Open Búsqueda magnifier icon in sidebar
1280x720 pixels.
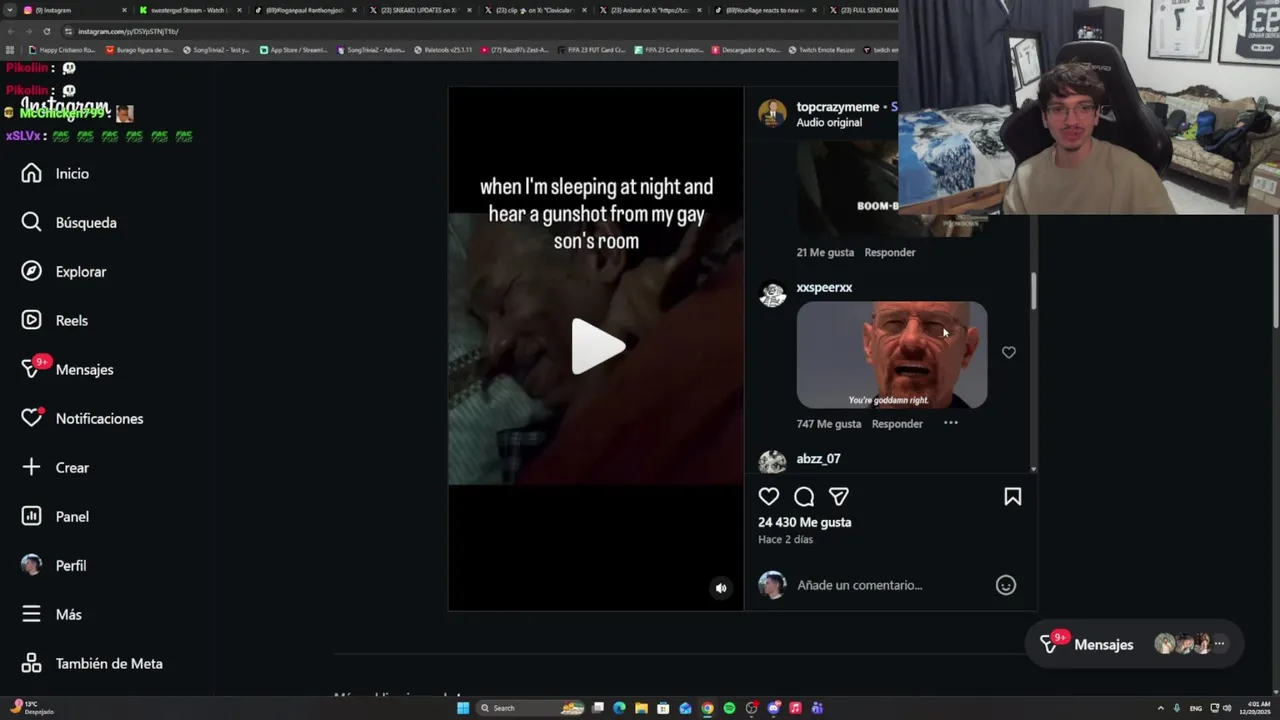point(32,223)
